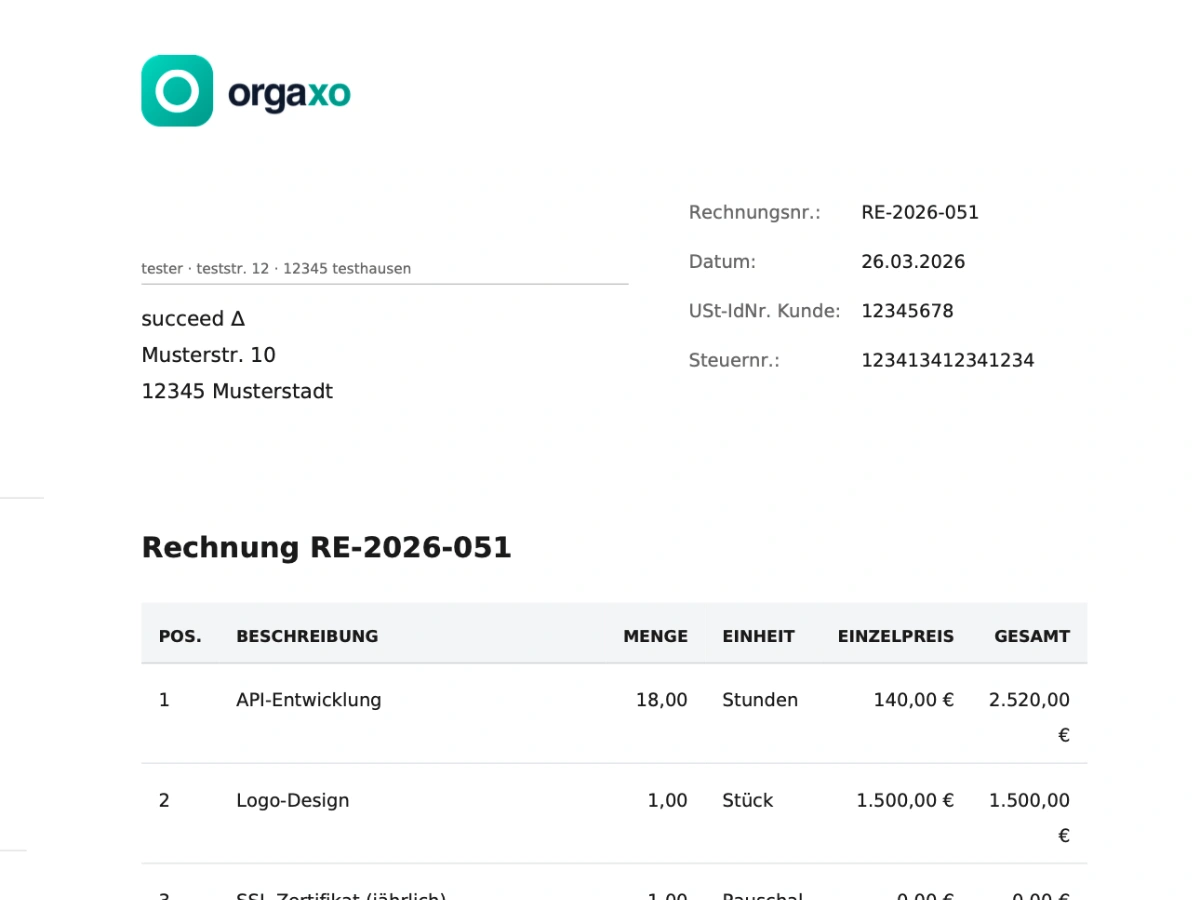Select recipient name 'succeed Δ'
The width and height of the screenshot is (1200, 900).
point(193,319)
